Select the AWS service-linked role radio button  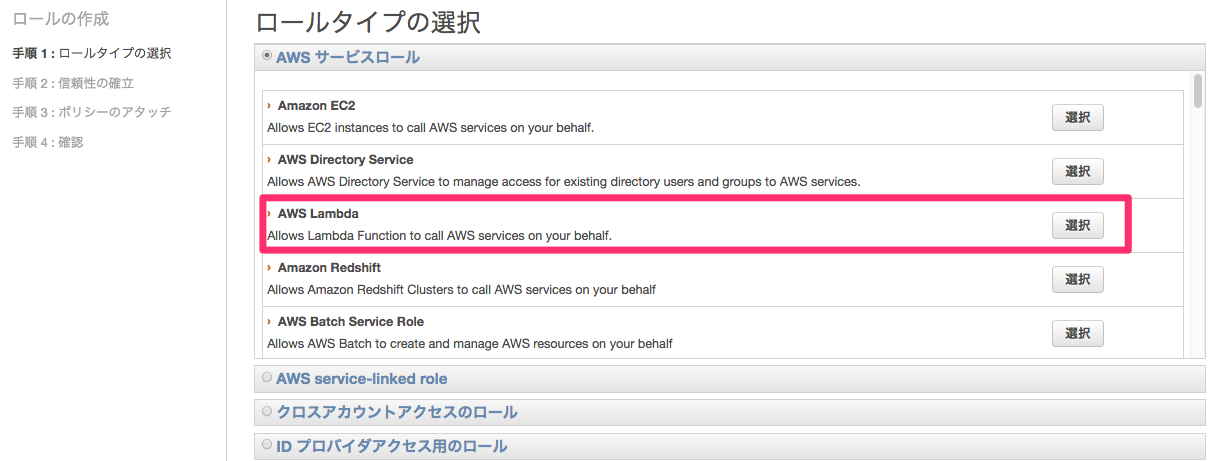coord(267,378)
